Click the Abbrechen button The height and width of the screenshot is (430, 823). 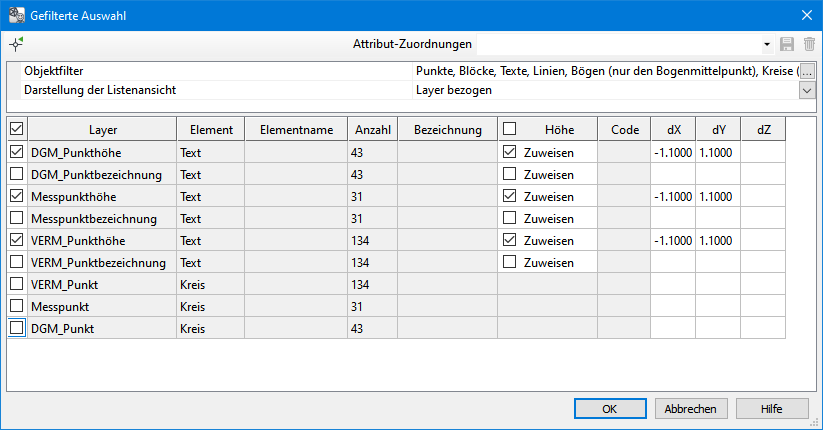691,408
